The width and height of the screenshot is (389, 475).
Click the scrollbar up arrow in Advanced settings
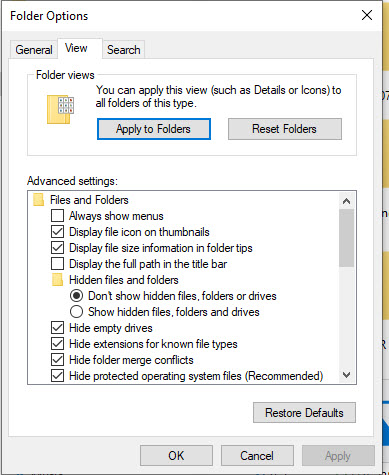347,201
